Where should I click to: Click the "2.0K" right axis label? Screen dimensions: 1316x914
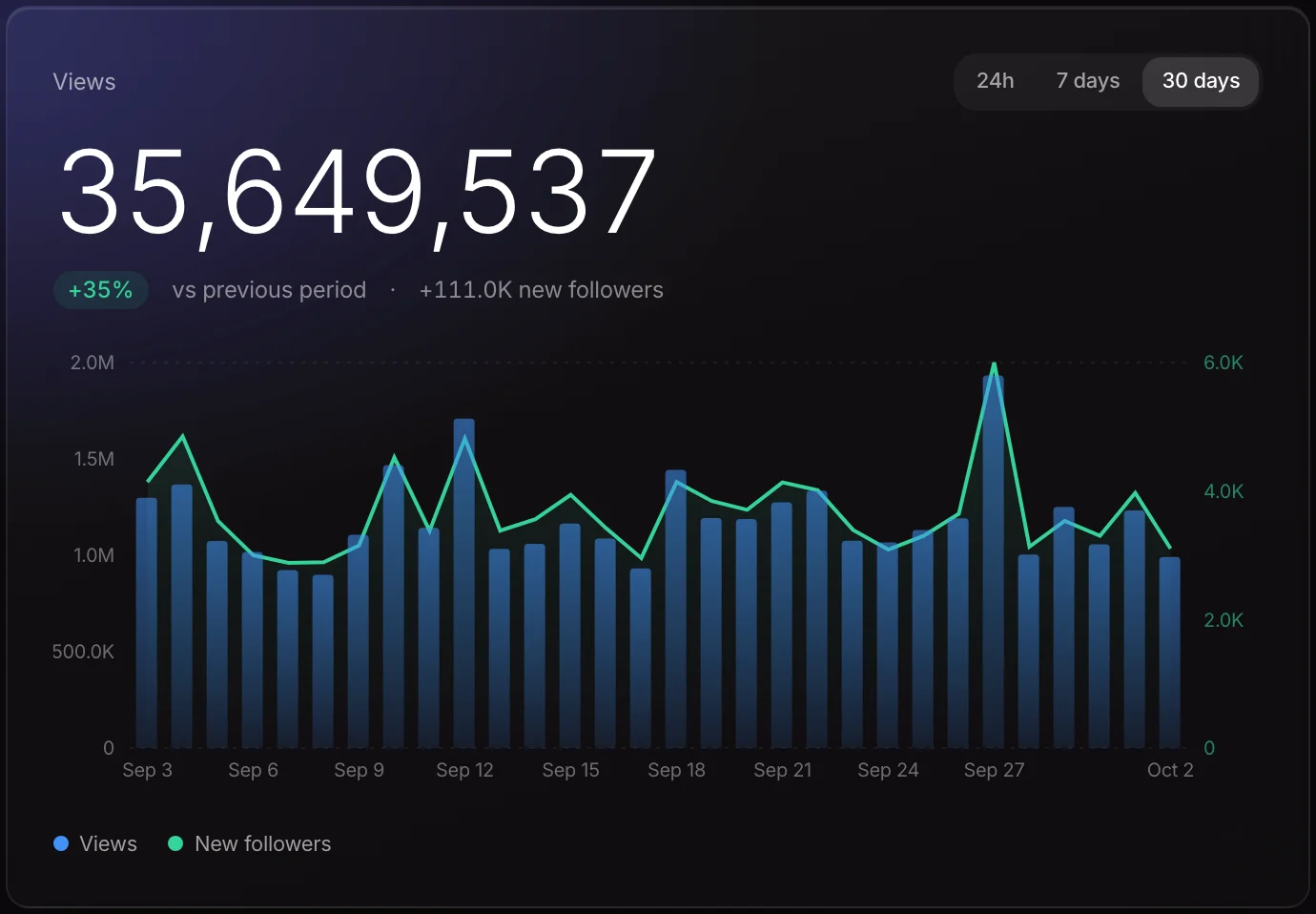pyautogui.click(x=1223, y=620)
